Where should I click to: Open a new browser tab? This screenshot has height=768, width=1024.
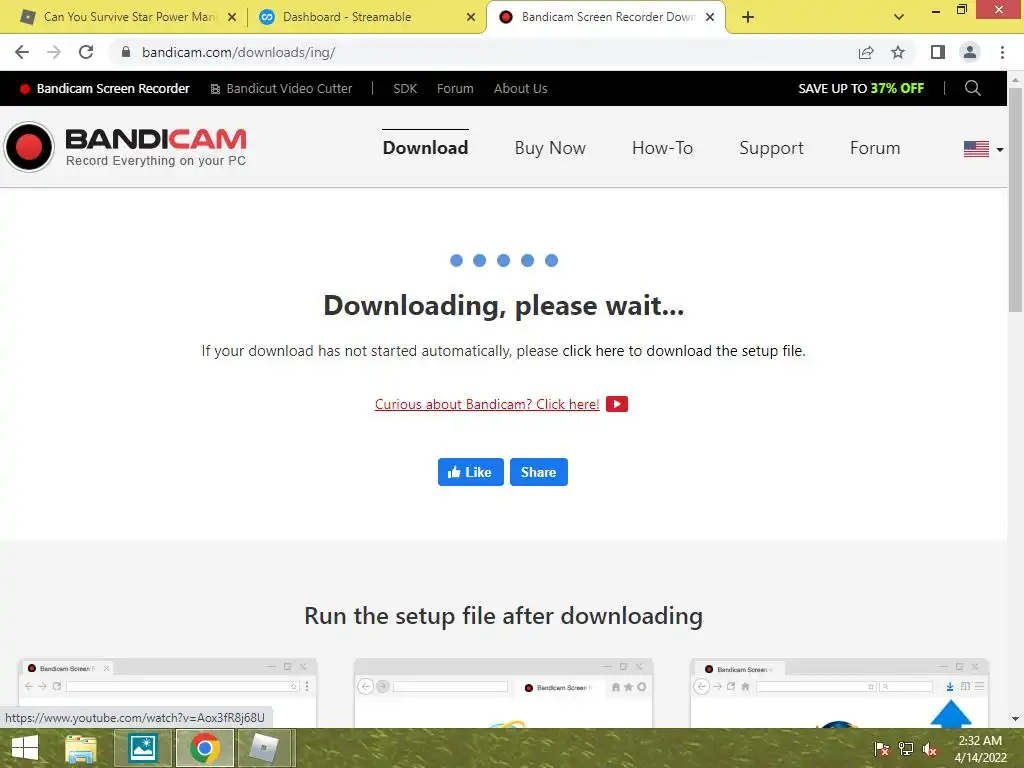click(x=748, y=17)
